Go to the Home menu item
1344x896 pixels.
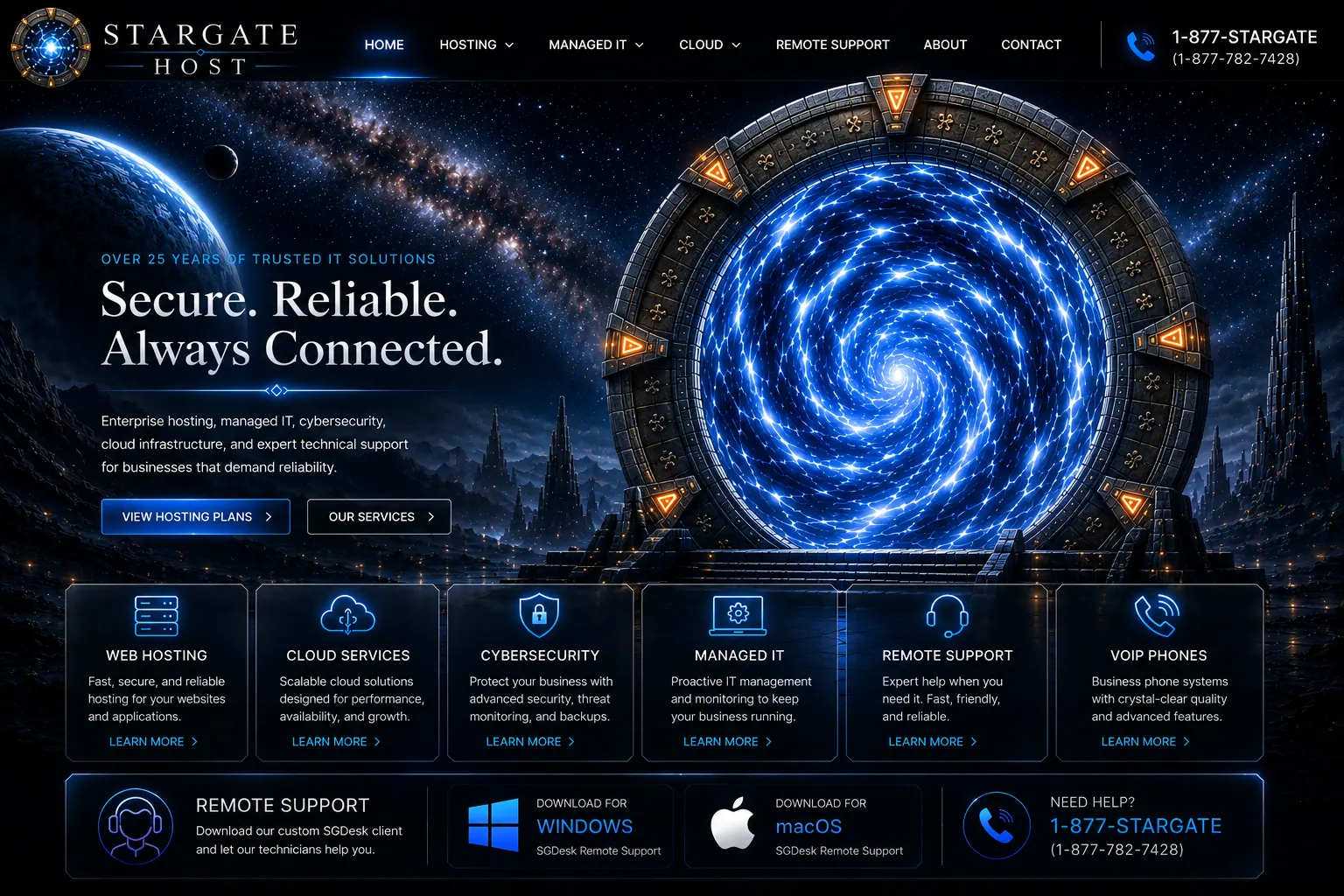point(384,45)
